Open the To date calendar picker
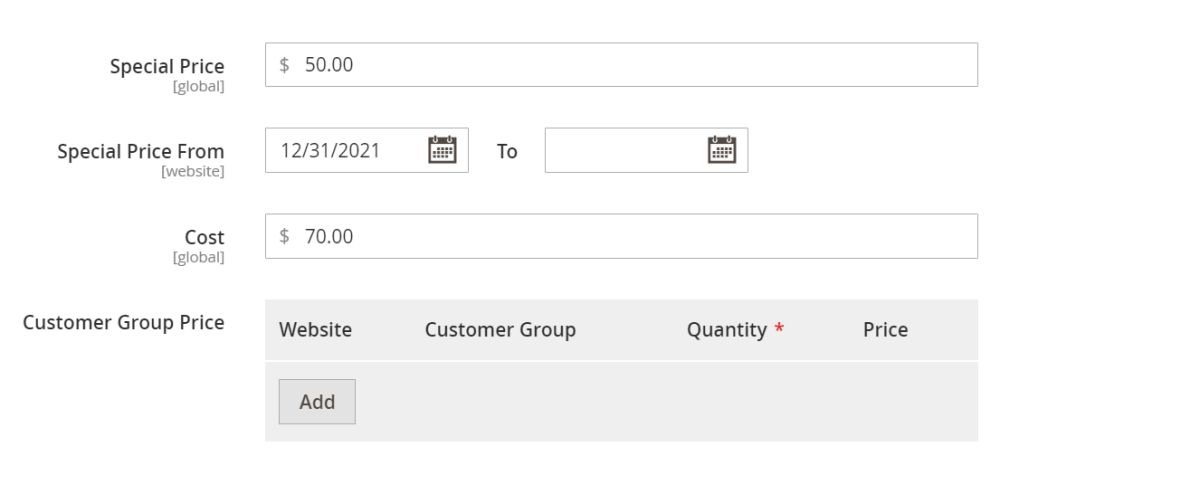Viewport: 1200px width, 494px height. pyautogui.click(x=721, y=150)
